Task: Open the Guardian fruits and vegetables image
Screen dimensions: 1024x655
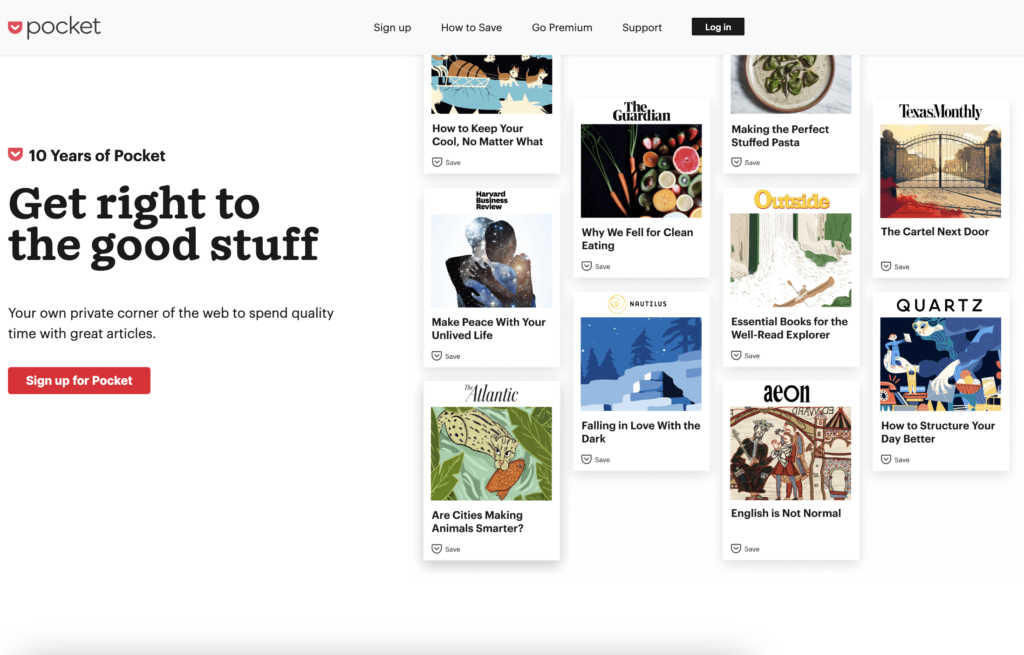Action: click(641, 171)
